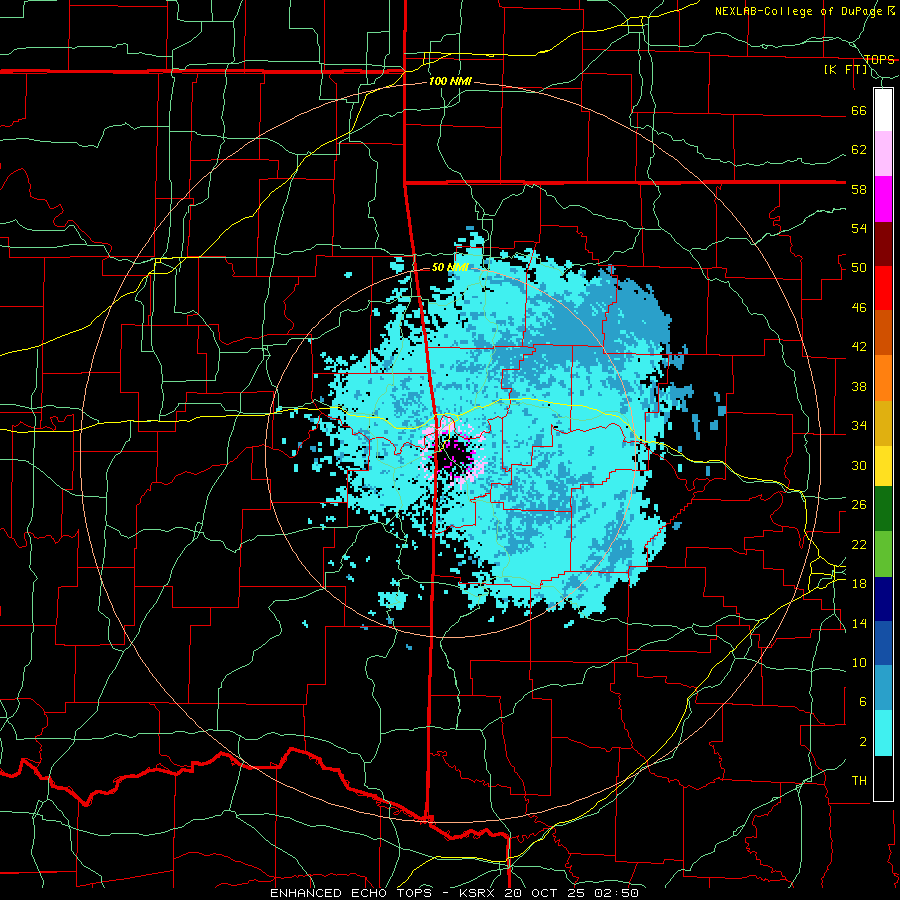
Task: Click the steel blue legend color block
Action: [883, 687]
